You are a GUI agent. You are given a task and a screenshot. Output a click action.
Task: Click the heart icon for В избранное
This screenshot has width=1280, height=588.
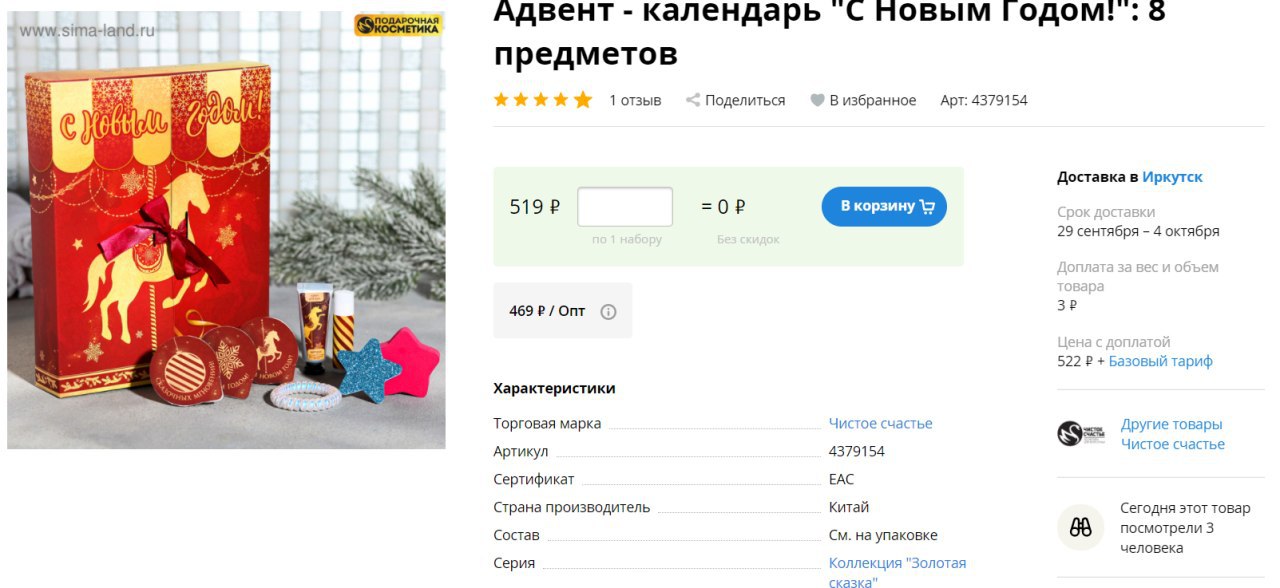[x=817, y=100]
